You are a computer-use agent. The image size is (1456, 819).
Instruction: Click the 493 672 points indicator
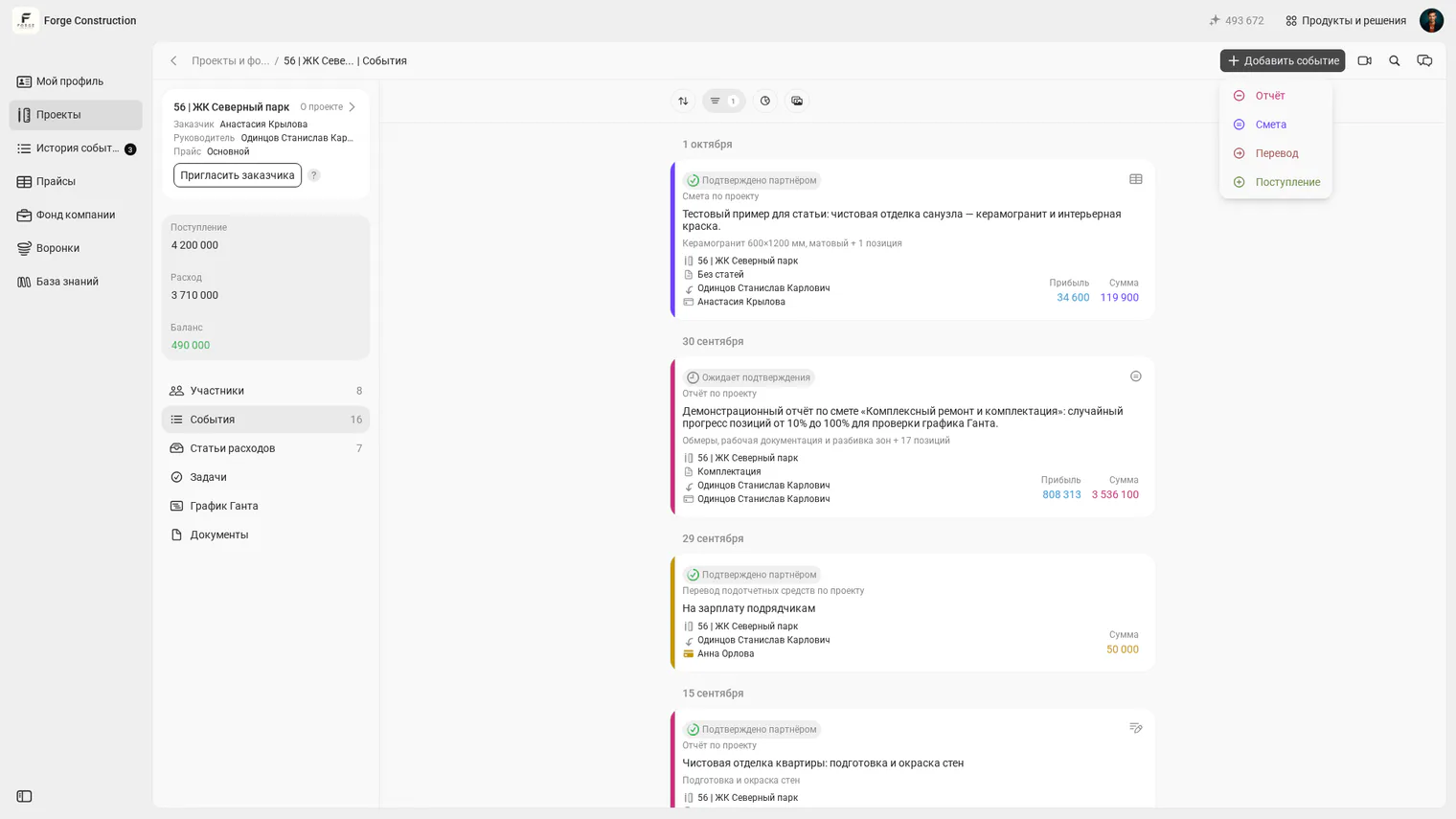tap(1236, 20)
